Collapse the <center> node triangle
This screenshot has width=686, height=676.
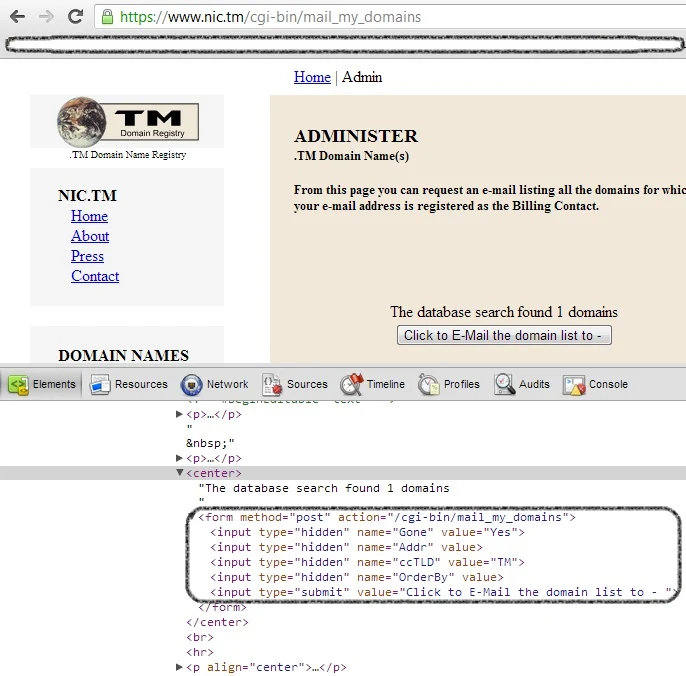179,473
